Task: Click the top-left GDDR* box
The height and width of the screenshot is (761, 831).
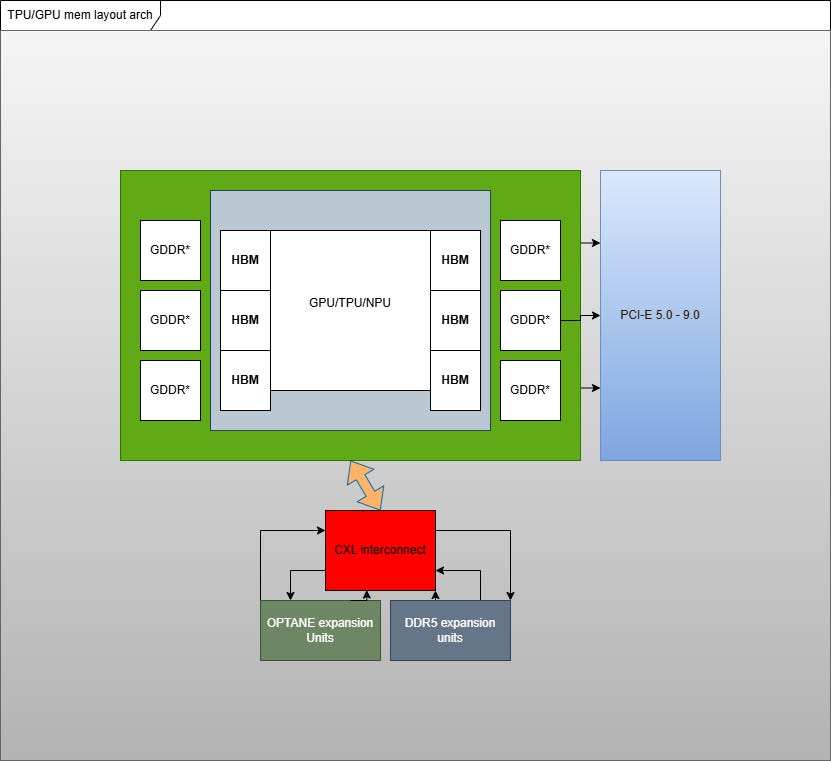Action: tap(170, 250)
